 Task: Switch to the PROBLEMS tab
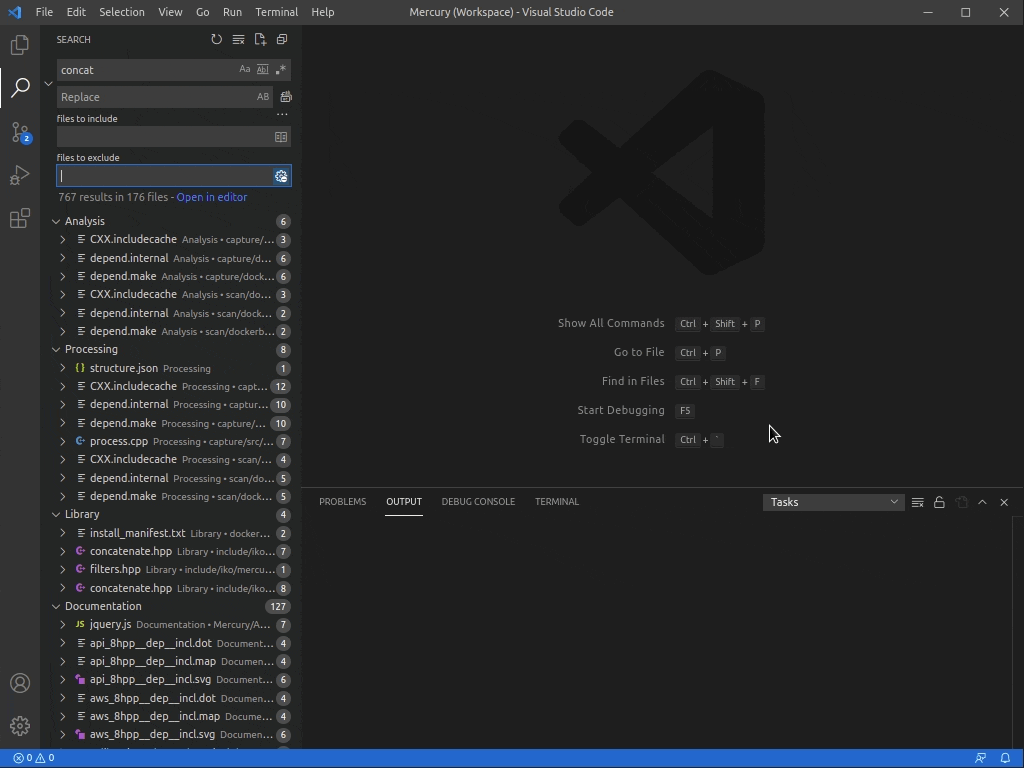pyautogui.click(x=343, y=501)
